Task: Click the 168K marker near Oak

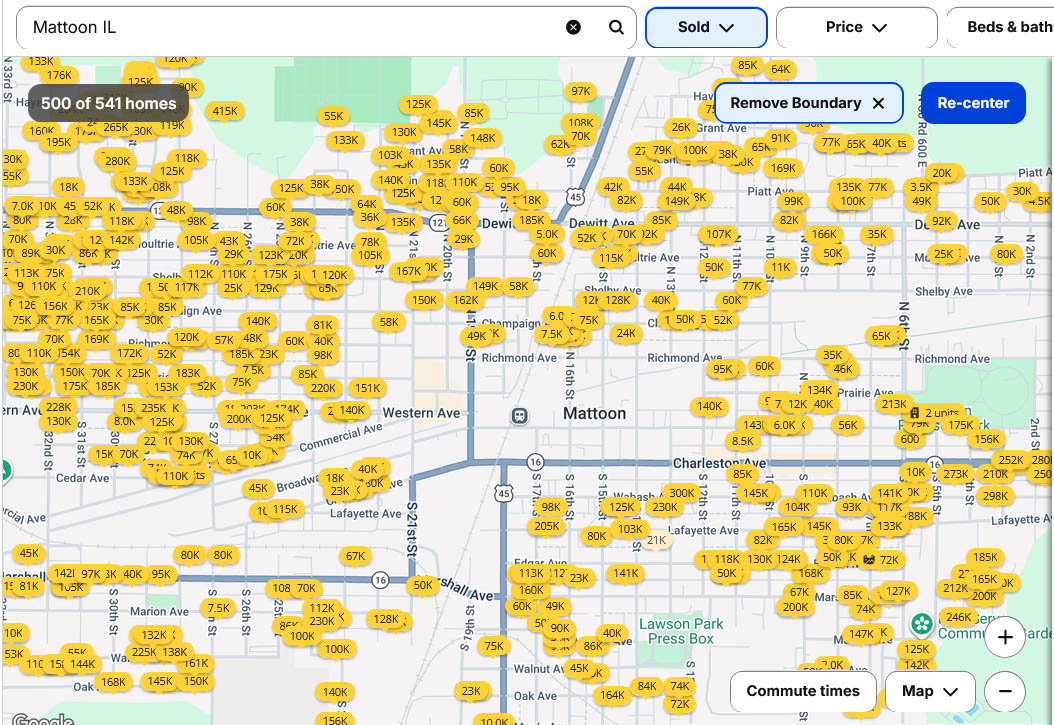Action: 113,682
